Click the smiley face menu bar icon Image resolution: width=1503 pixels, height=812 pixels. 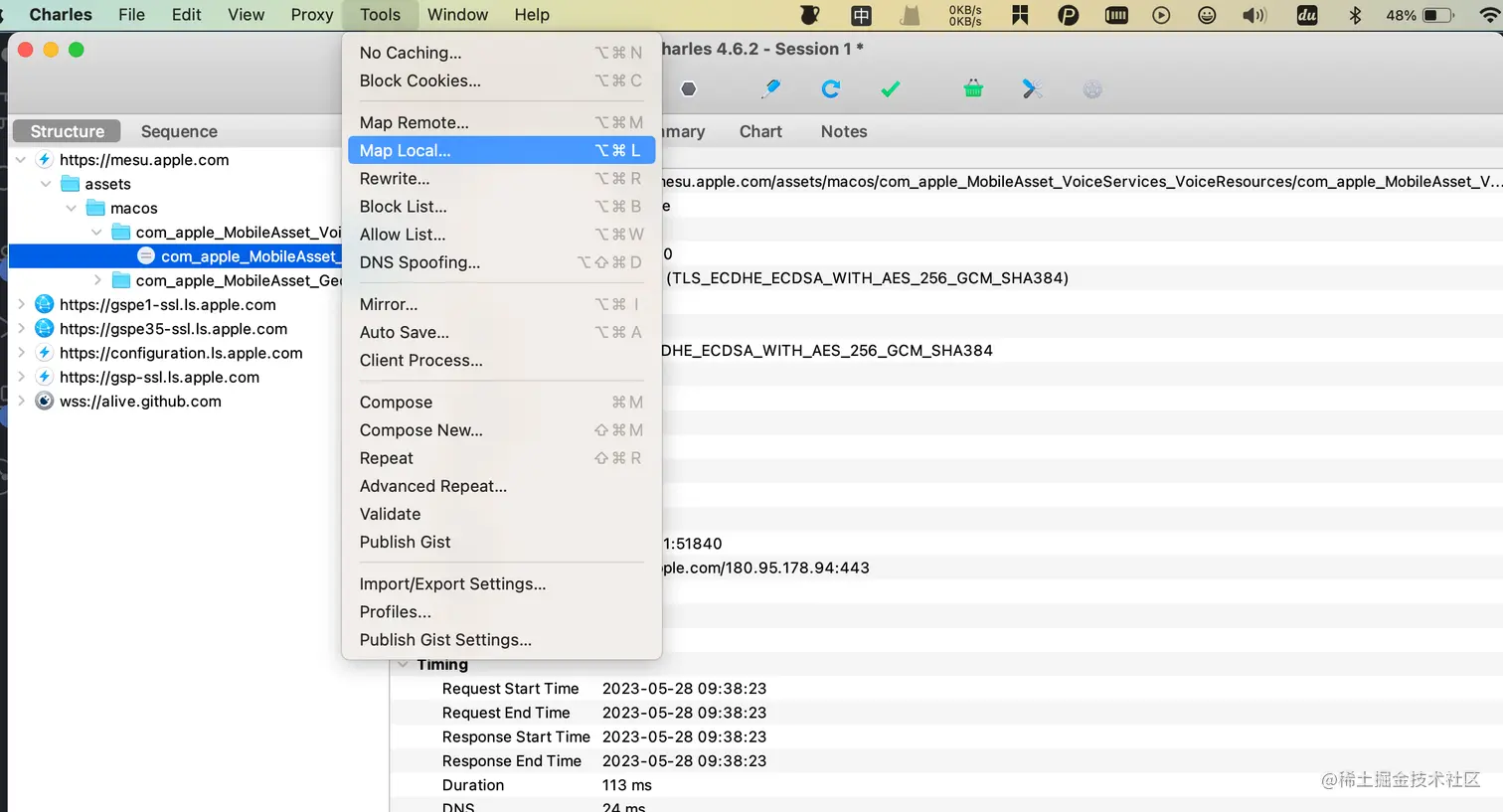pos(1207,15)
